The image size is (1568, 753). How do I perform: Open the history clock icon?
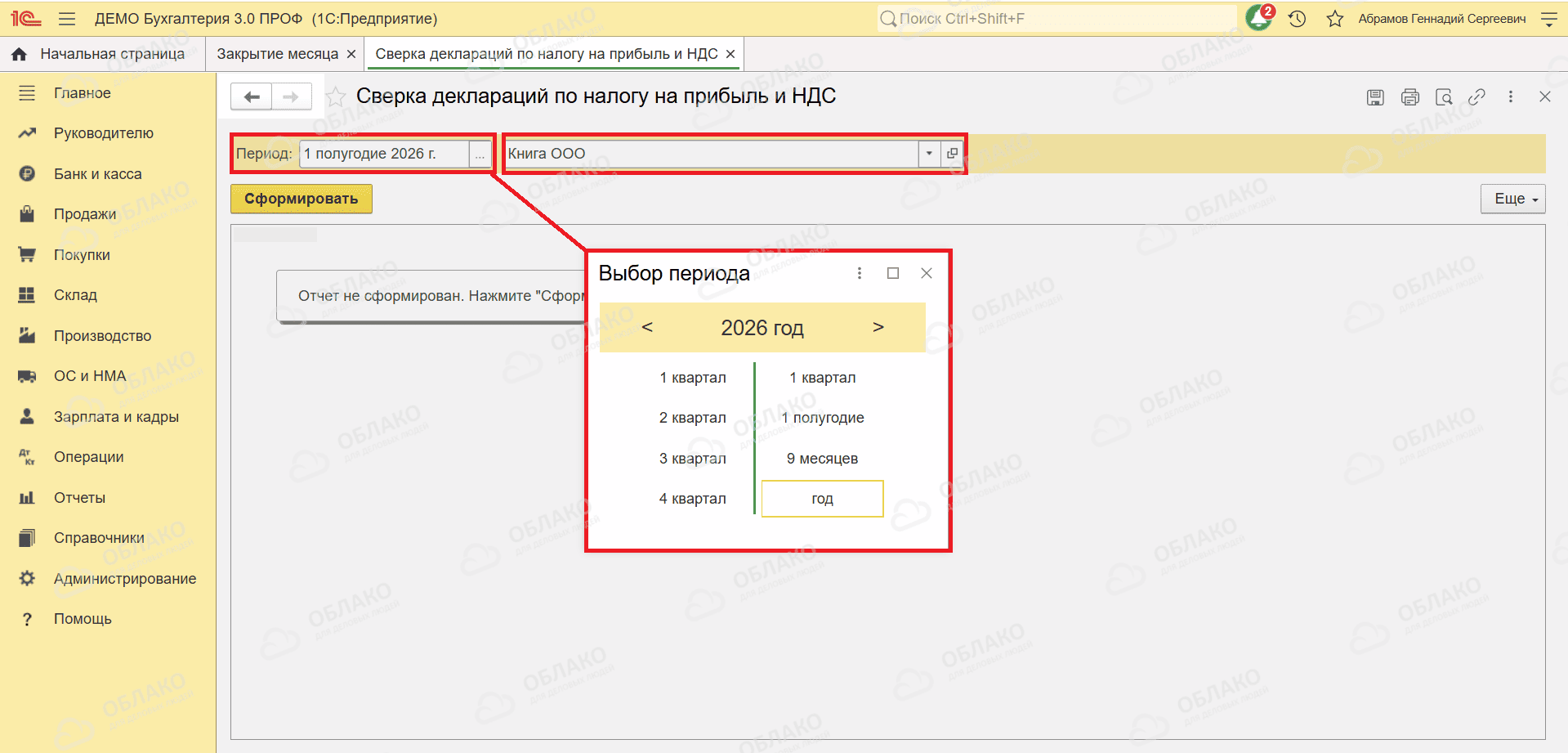click(x=1297, y=19)
